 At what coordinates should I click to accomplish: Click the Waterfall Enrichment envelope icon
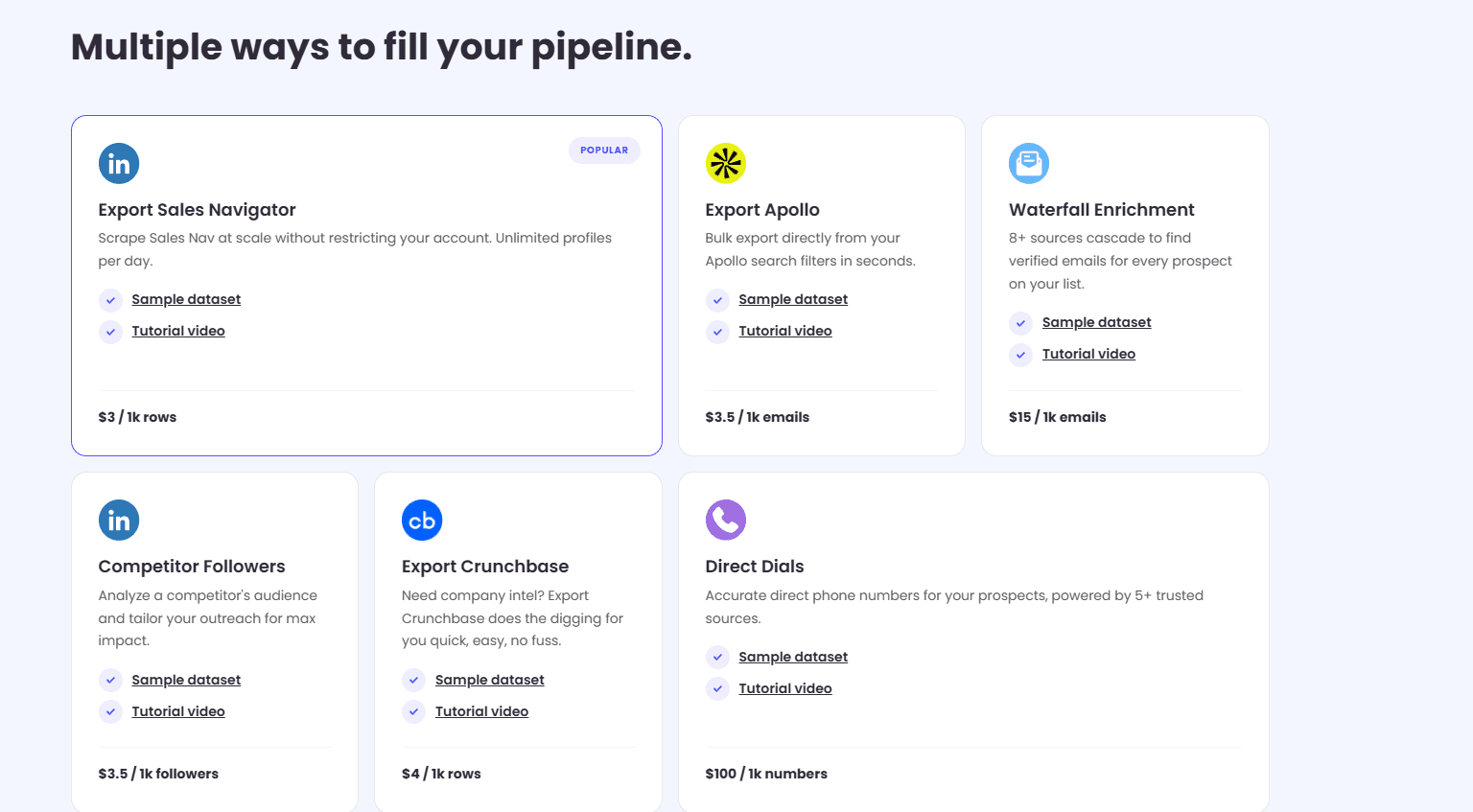pyautogui.click(x=1029, y=163)
